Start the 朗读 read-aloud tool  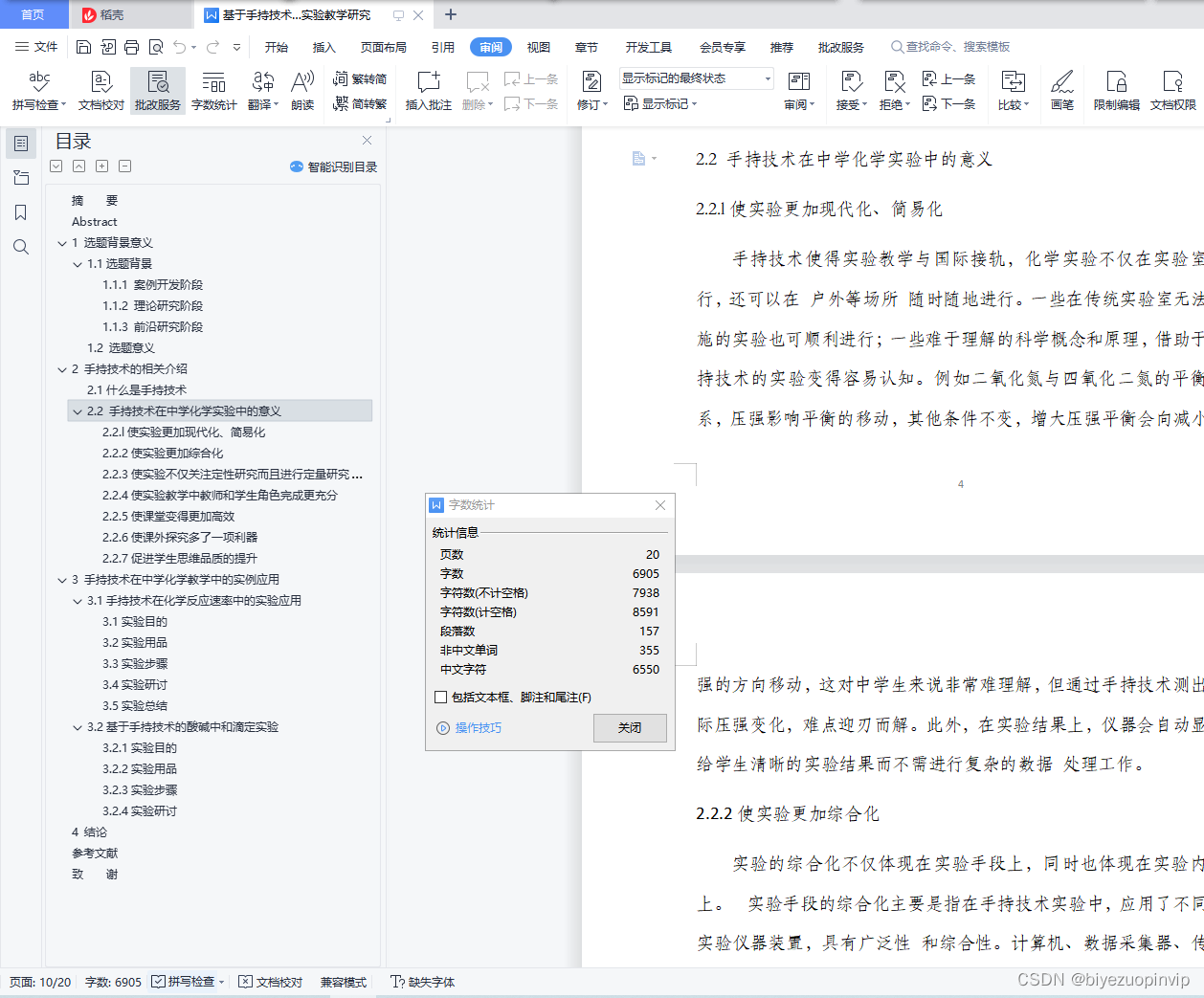coord(302,91)
